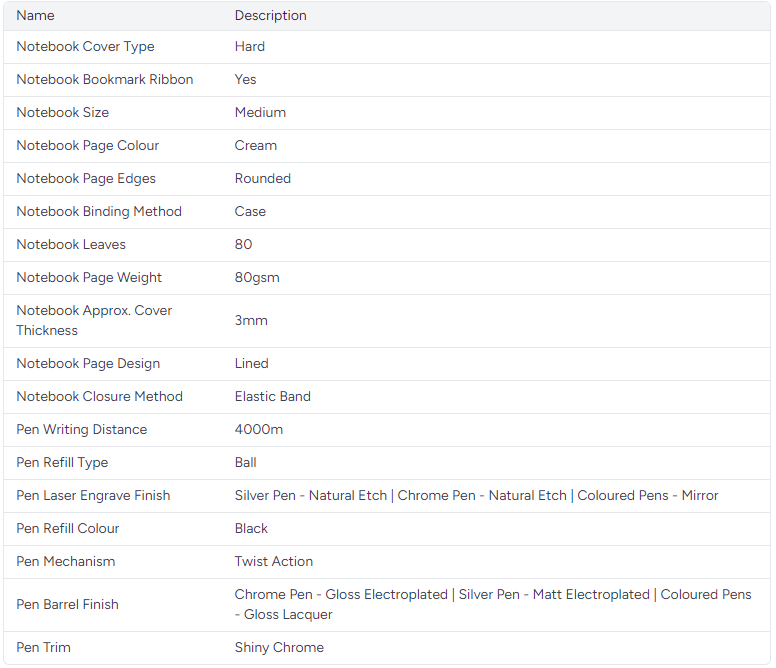
Task: Select Notebook Bookmark Ribbon label
Action: 104,80
